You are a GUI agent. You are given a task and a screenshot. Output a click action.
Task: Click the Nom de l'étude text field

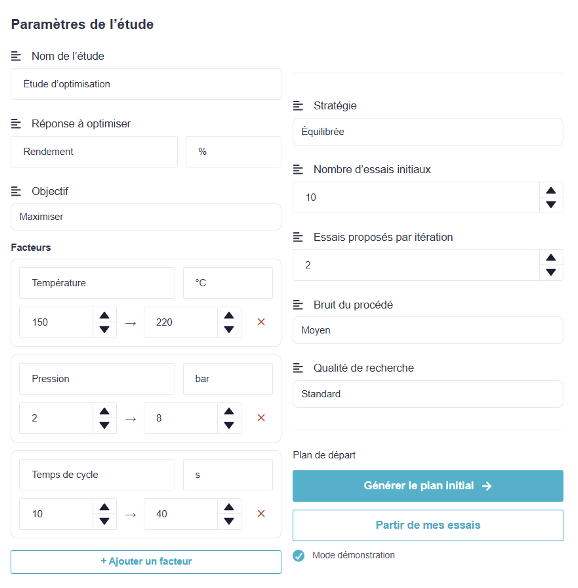click(146, 84)
